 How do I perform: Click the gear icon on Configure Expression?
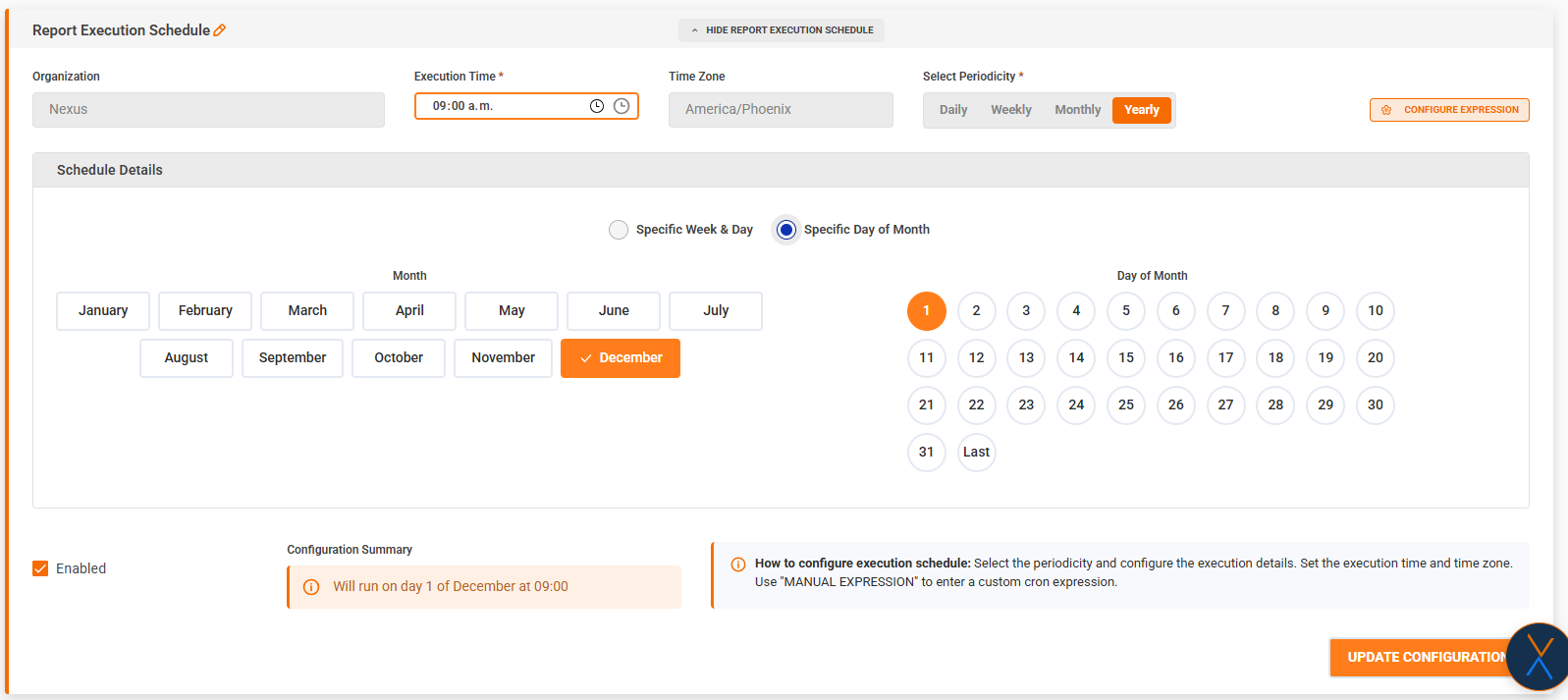click(x=1386, y=110)
